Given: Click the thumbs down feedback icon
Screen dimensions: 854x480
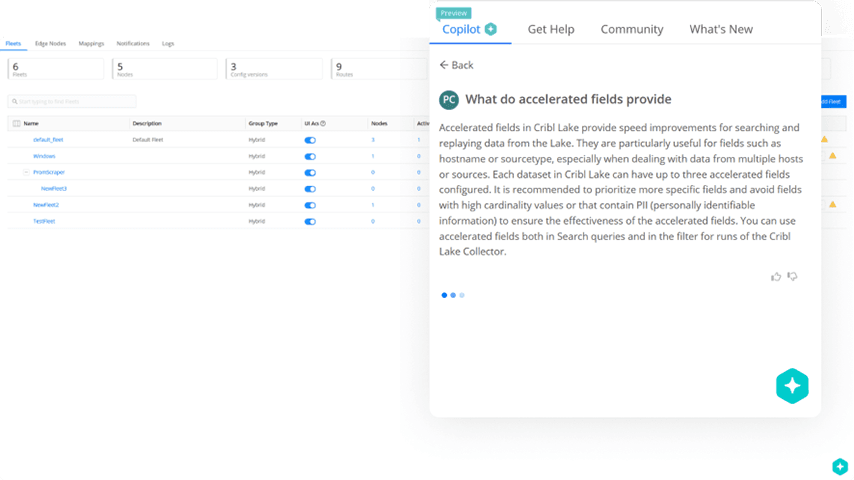Looking at the screenshot, I should click(792, 277).
